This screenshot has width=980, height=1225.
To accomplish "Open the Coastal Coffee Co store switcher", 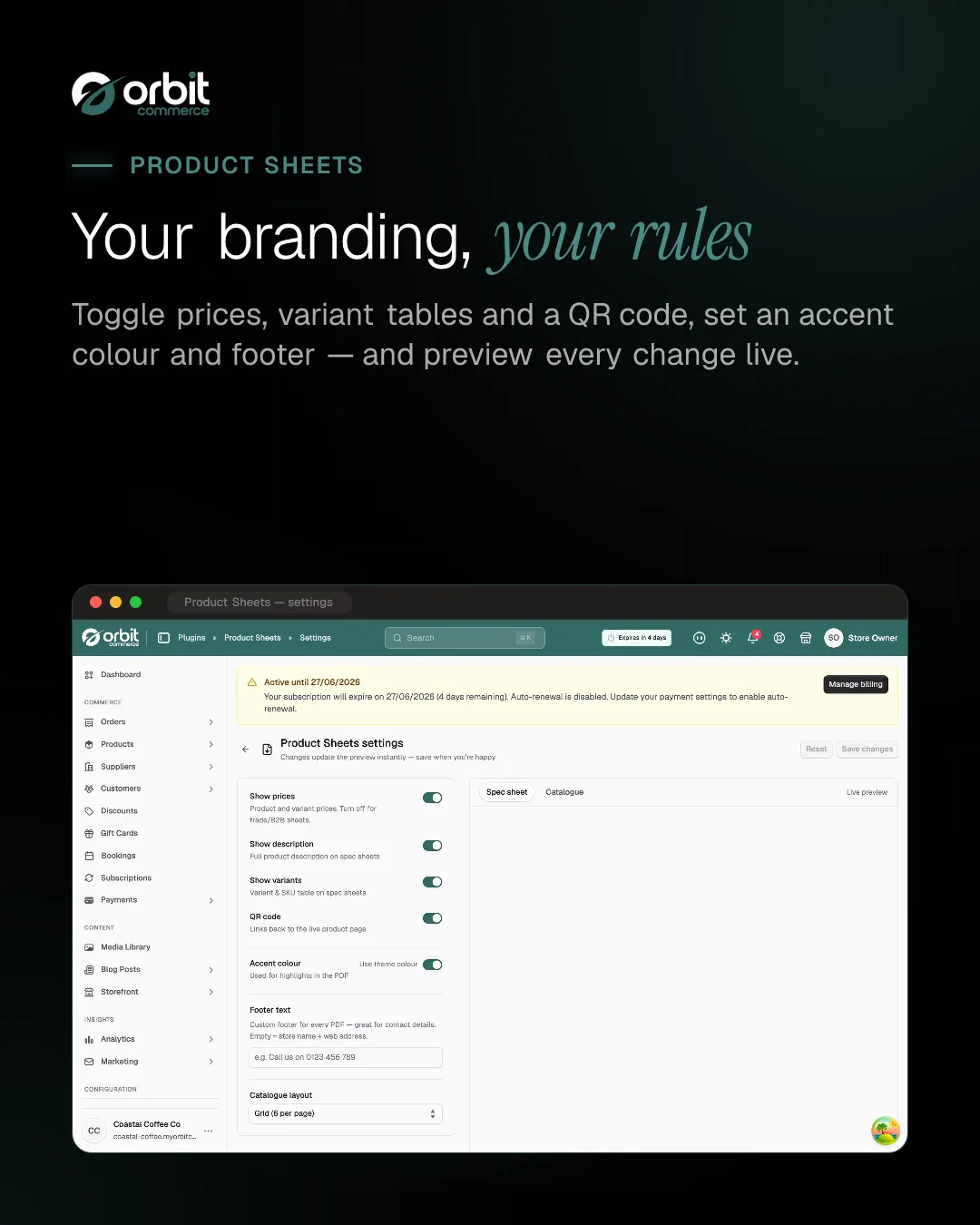I will (150, 1131).
